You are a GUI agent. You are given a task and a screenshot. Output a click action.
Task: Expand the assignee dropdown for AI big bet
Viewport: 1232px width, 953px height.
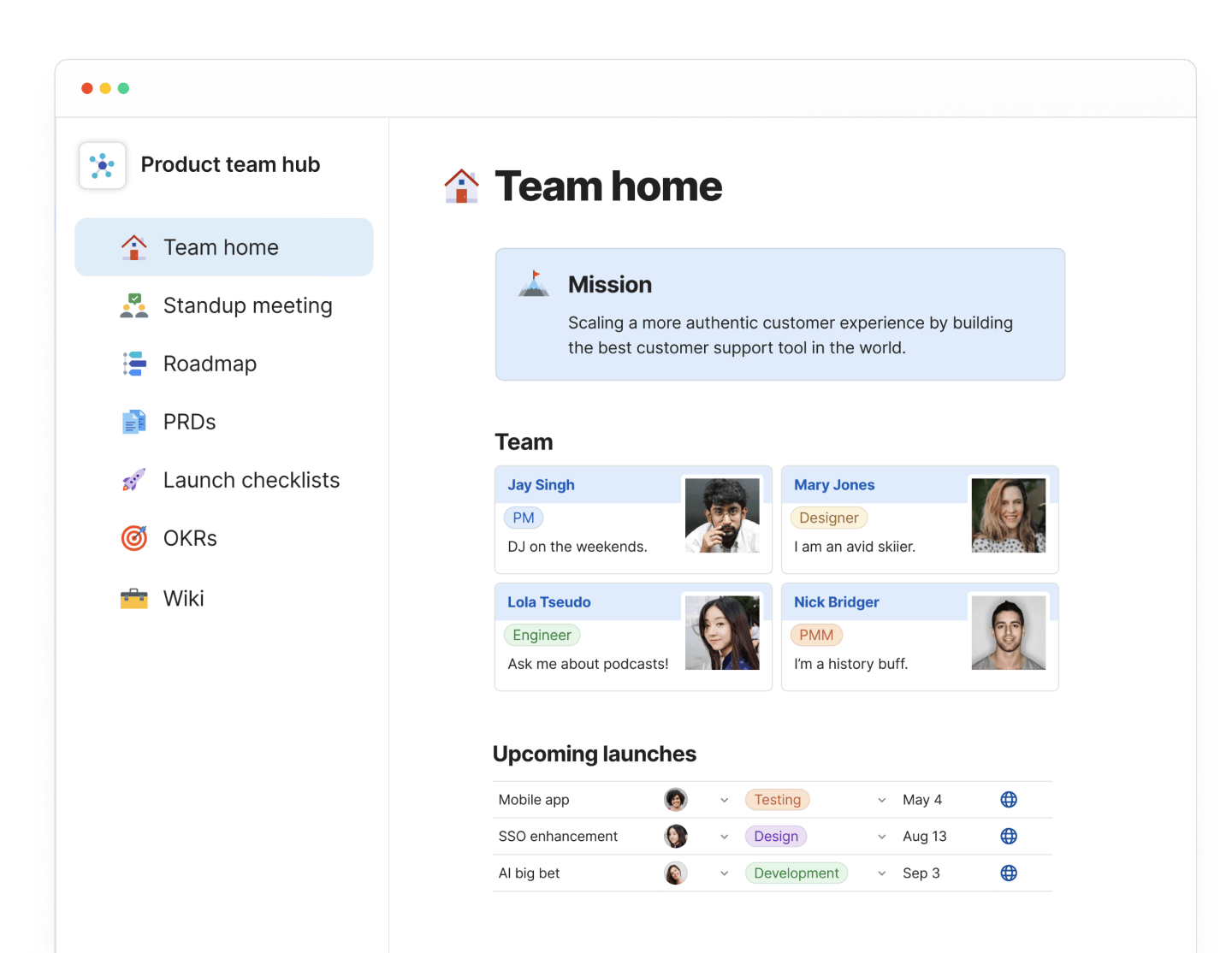click(724, 873)
